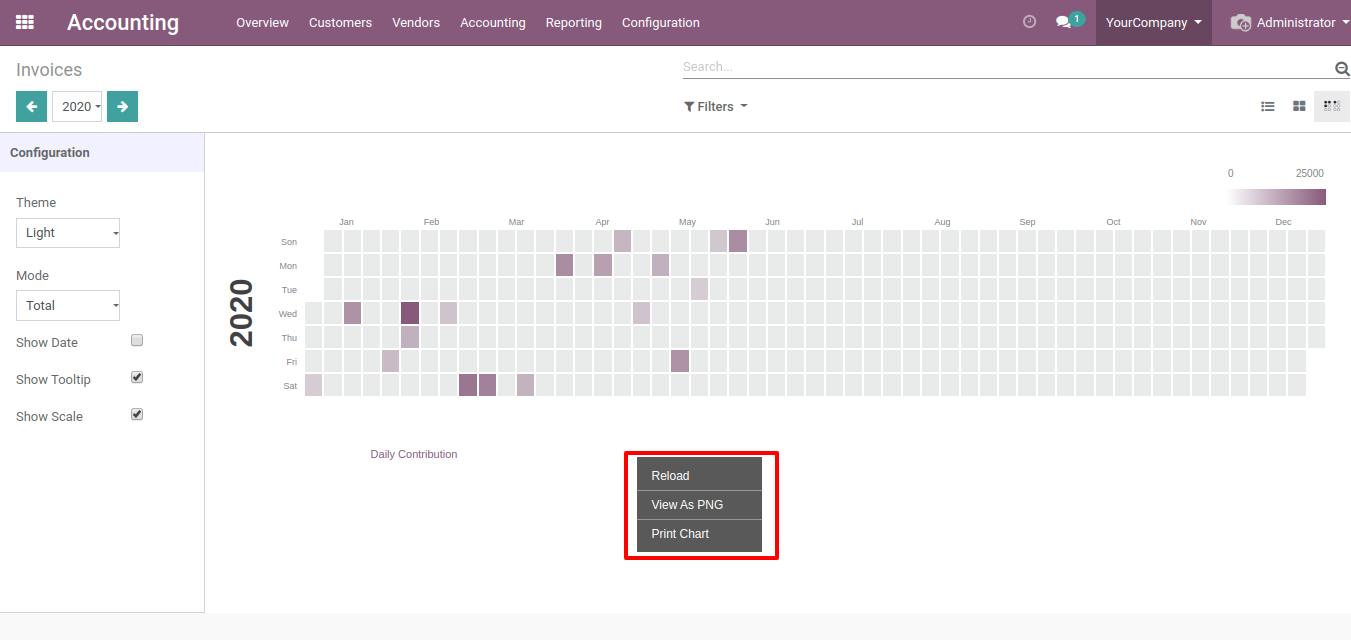Open the apps grid menu icon
Viewport: 1351px width, 640px height.
tap(25, 22)
